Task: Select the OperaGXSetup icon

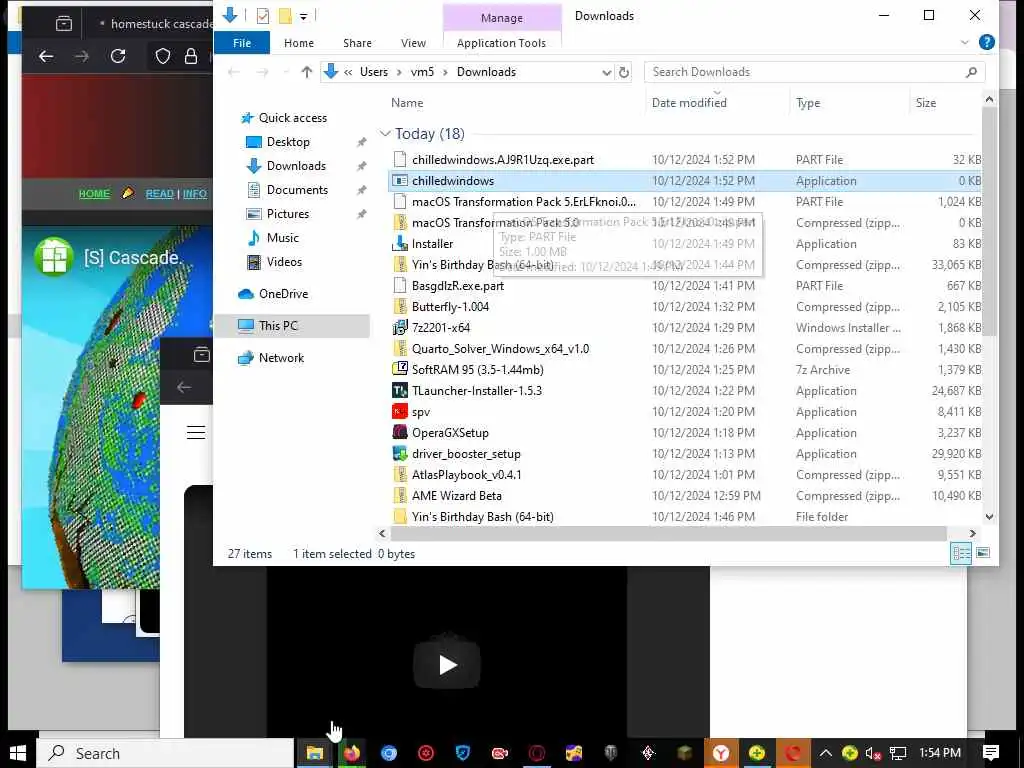Action: [400, 432]
